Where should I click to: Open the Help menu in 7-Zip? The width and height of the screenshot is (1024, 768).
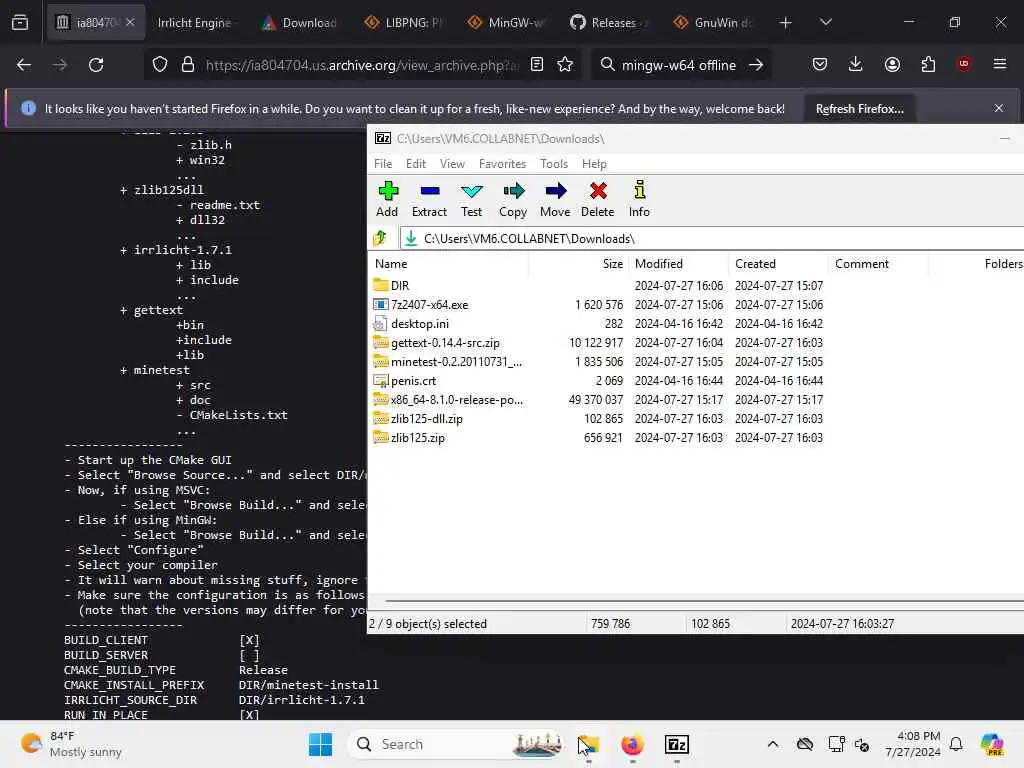click(594, 164)
